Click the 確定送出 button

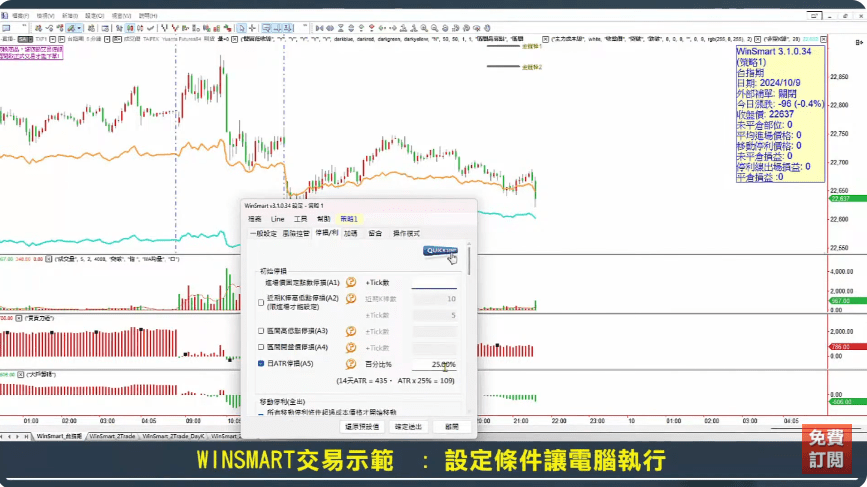pos(408,427)
